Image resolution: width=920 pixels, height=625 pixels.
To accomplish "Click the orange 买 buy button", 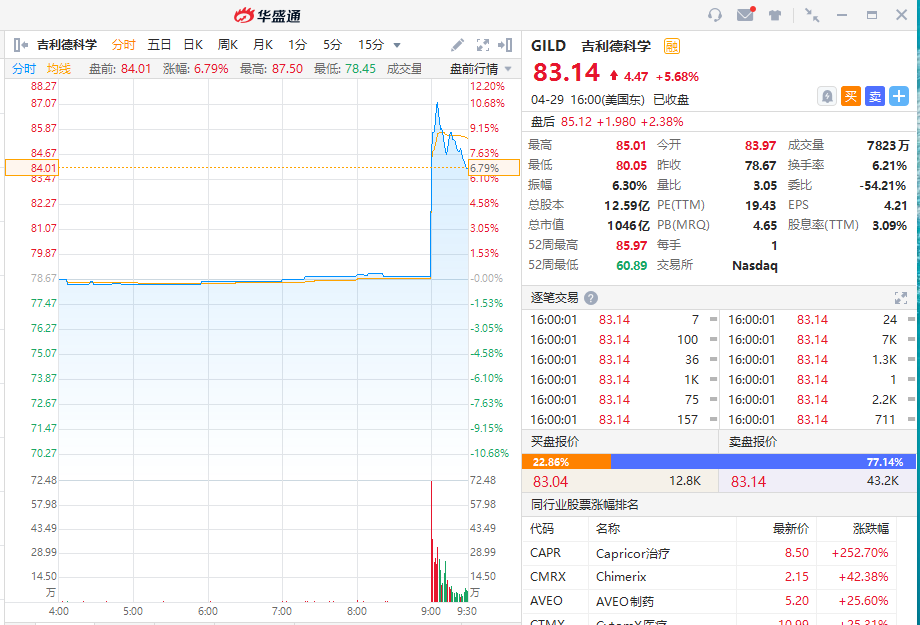I will (851, 96).
